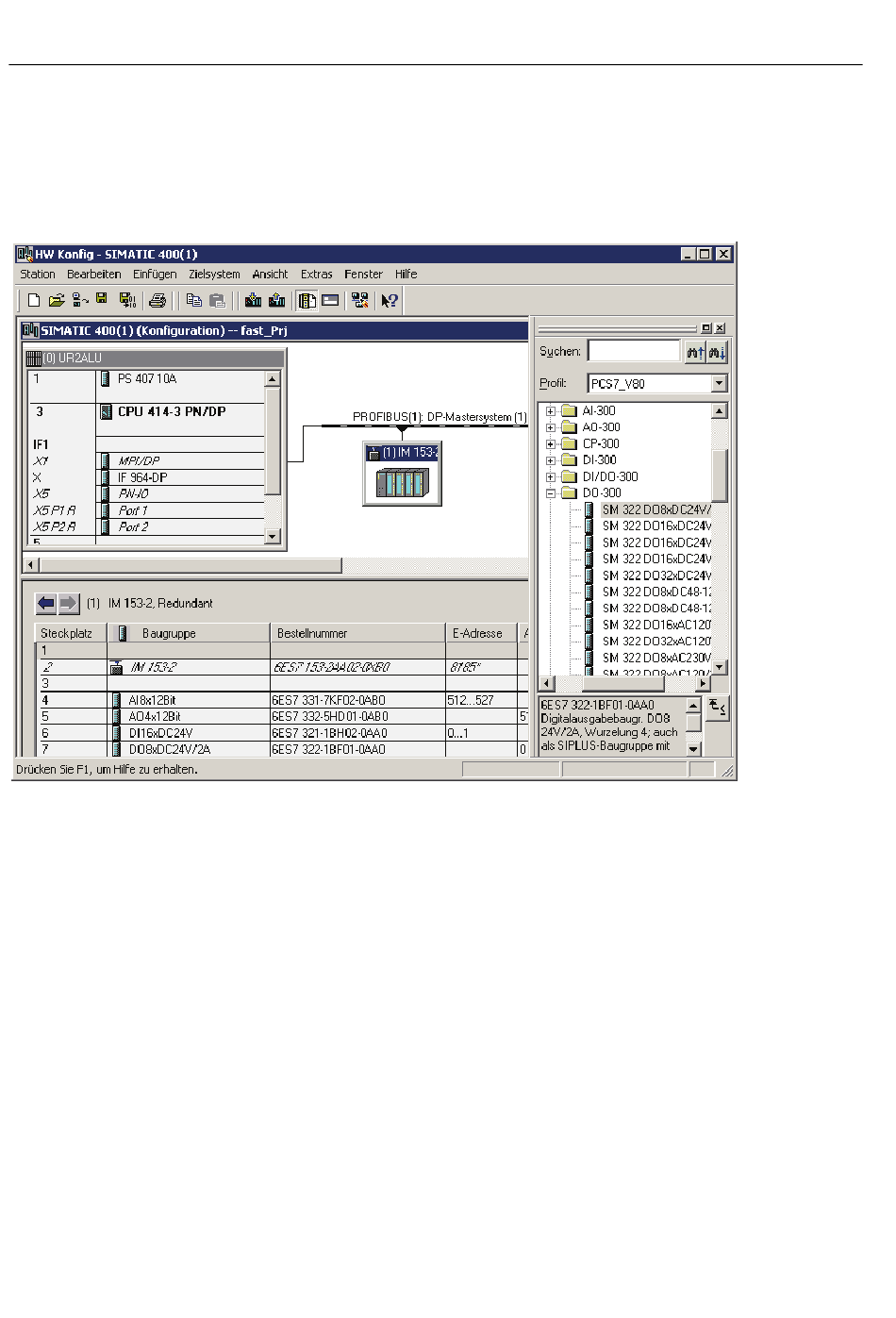This screenshot has height=1318, width=896.
Task: Click the search upward binoculars icon
Action: tap(695, 352)
